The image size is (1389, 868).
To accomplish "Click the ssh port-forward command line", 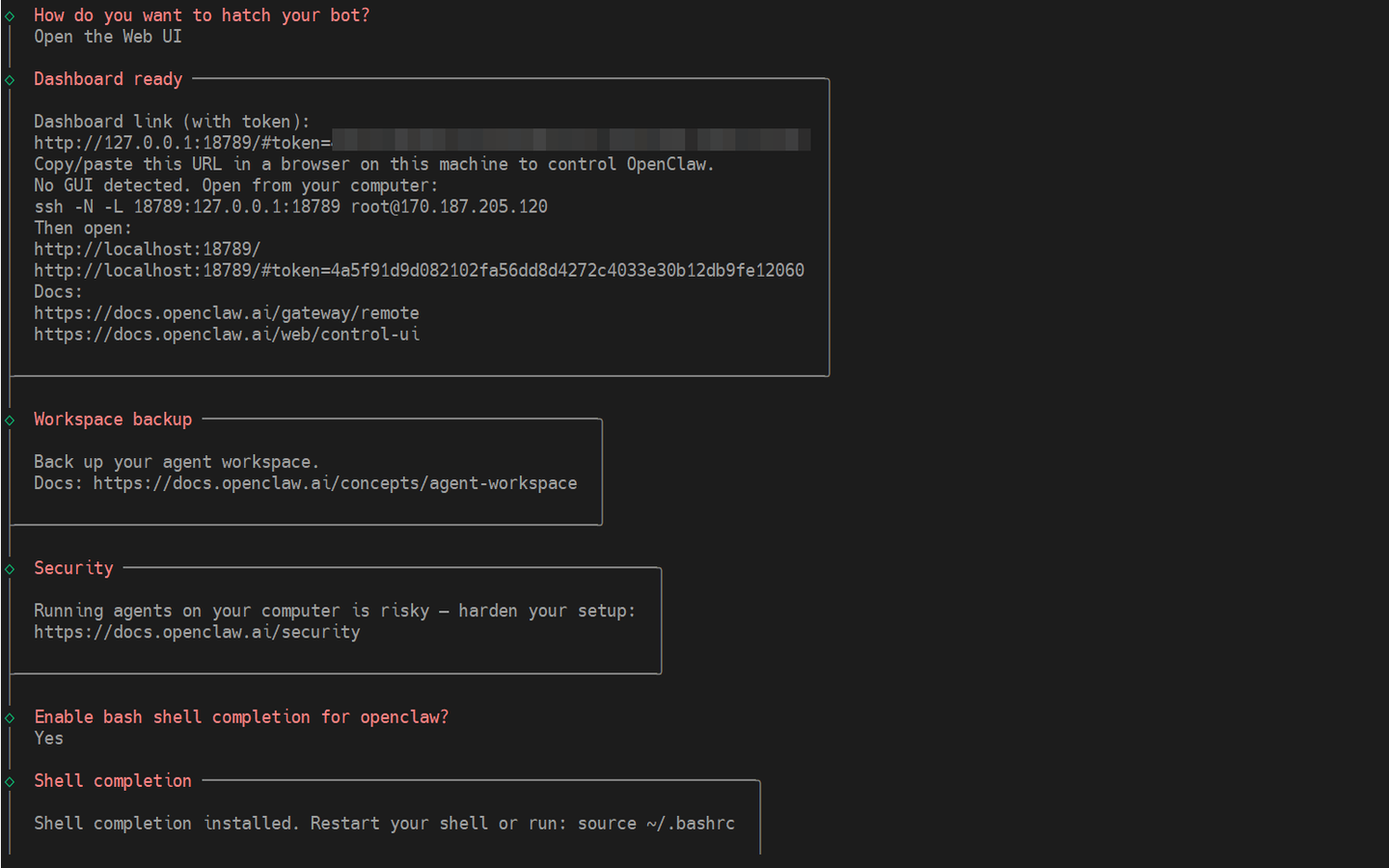I will pyautogui.click(x=290, y=206).
